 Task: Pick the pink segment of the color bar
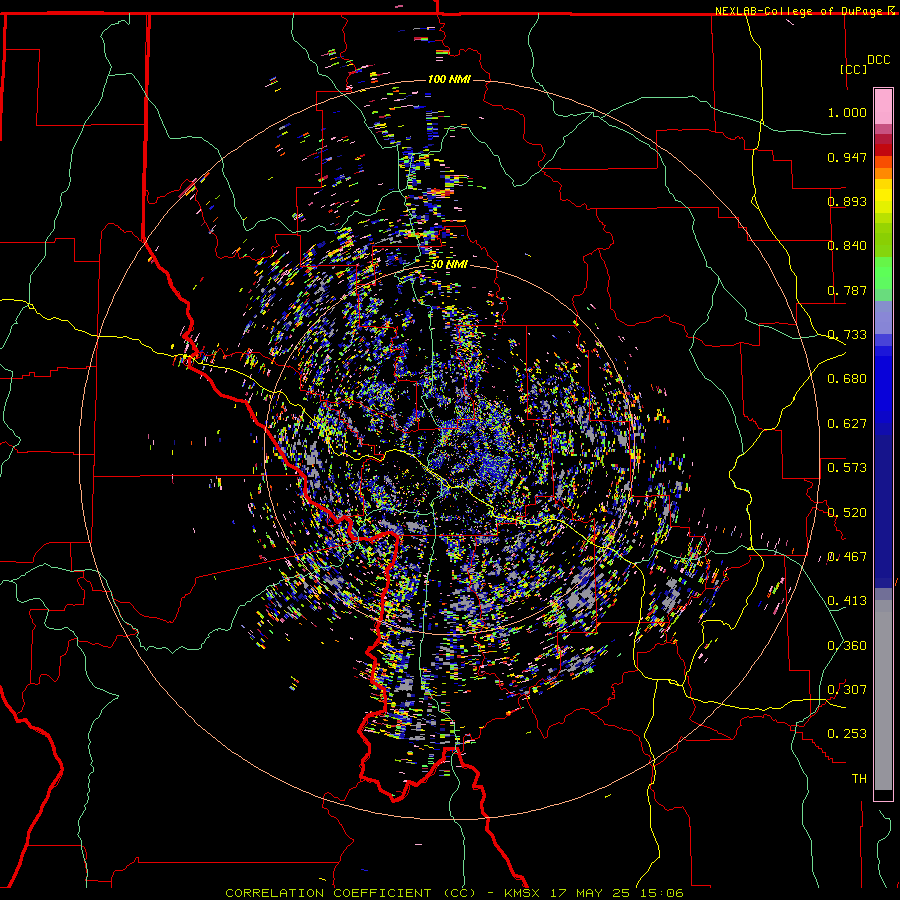coord(883,107)
